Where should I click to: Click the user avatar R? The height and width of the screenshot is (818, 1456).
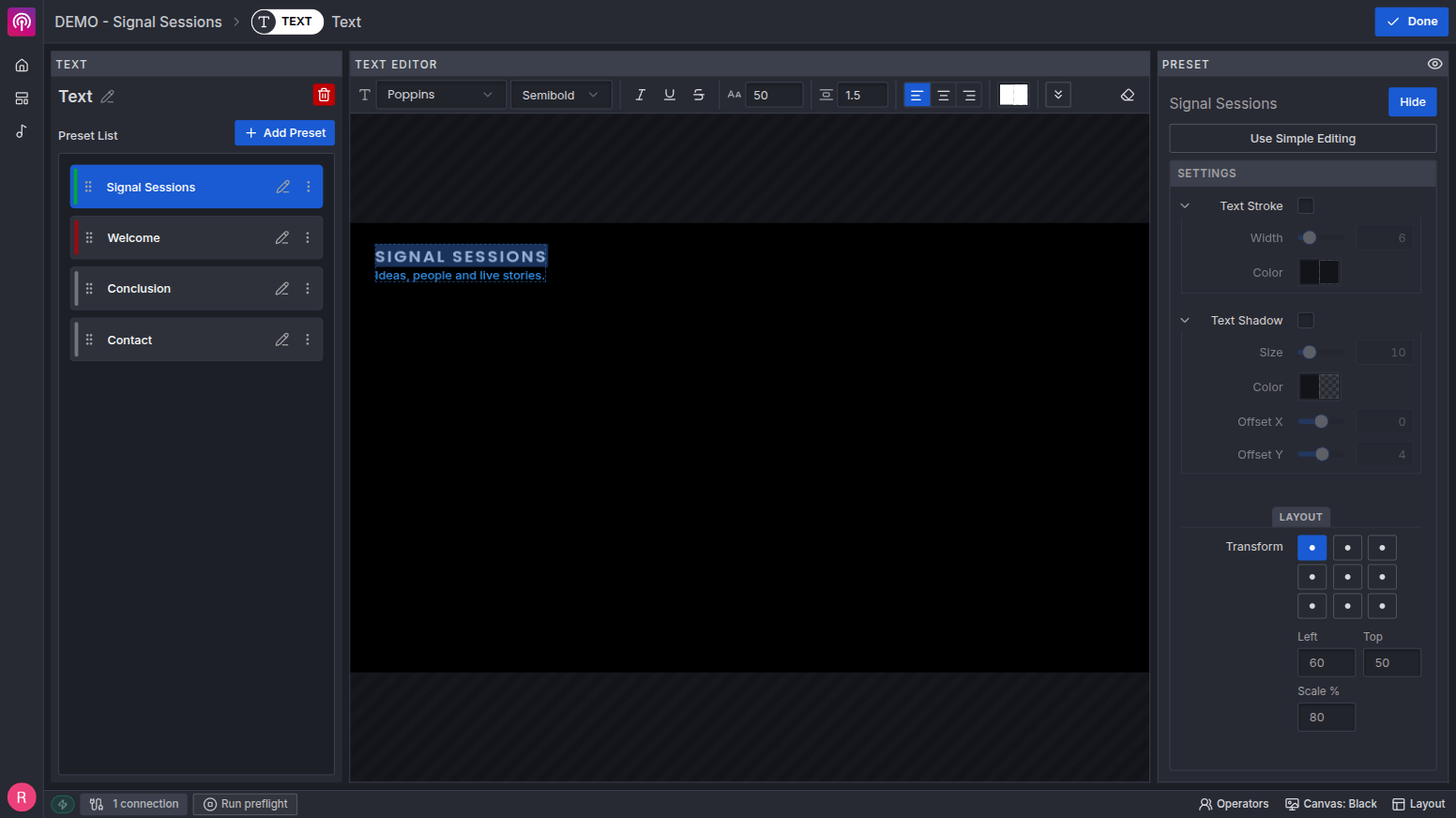22,797
